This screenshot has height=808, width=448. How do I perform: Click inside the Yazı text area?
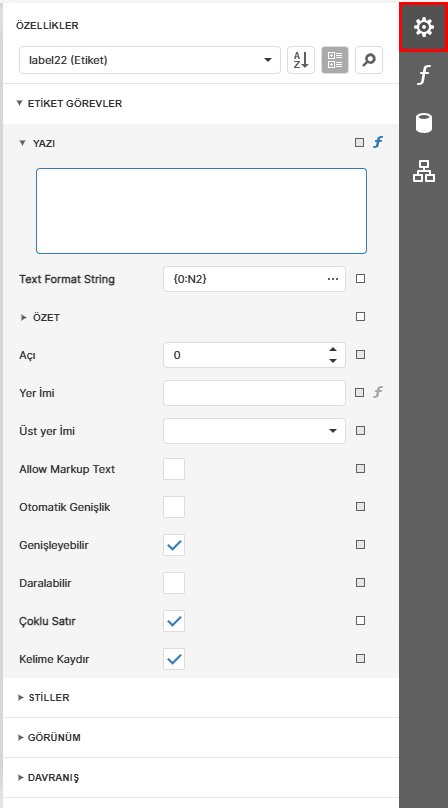tap(202, 211)
